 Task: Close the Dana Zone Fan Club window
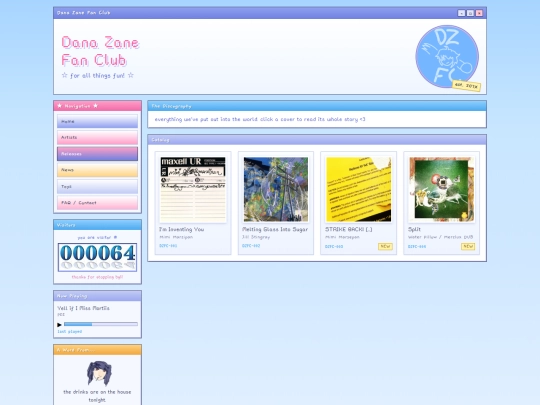click(x=479, y=13)
